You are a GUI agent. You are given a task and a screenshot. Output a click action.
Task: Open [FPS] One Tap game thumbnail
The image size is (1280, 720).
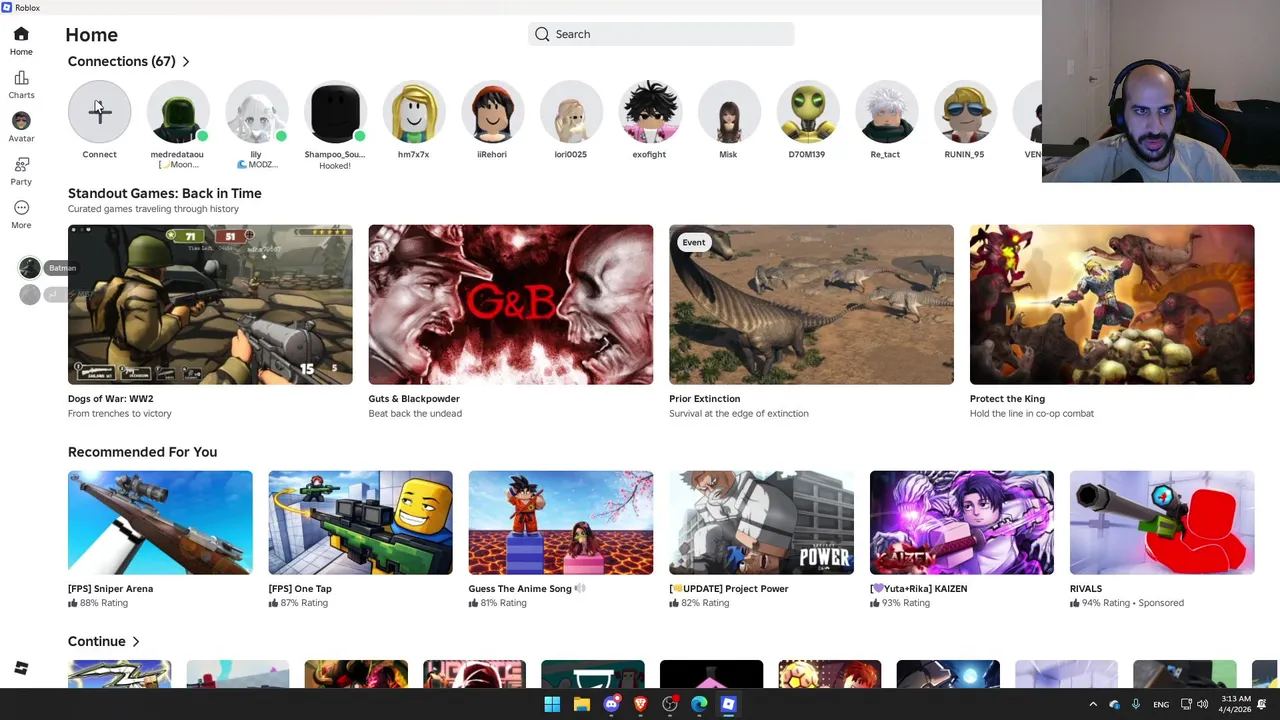point(360,522)
